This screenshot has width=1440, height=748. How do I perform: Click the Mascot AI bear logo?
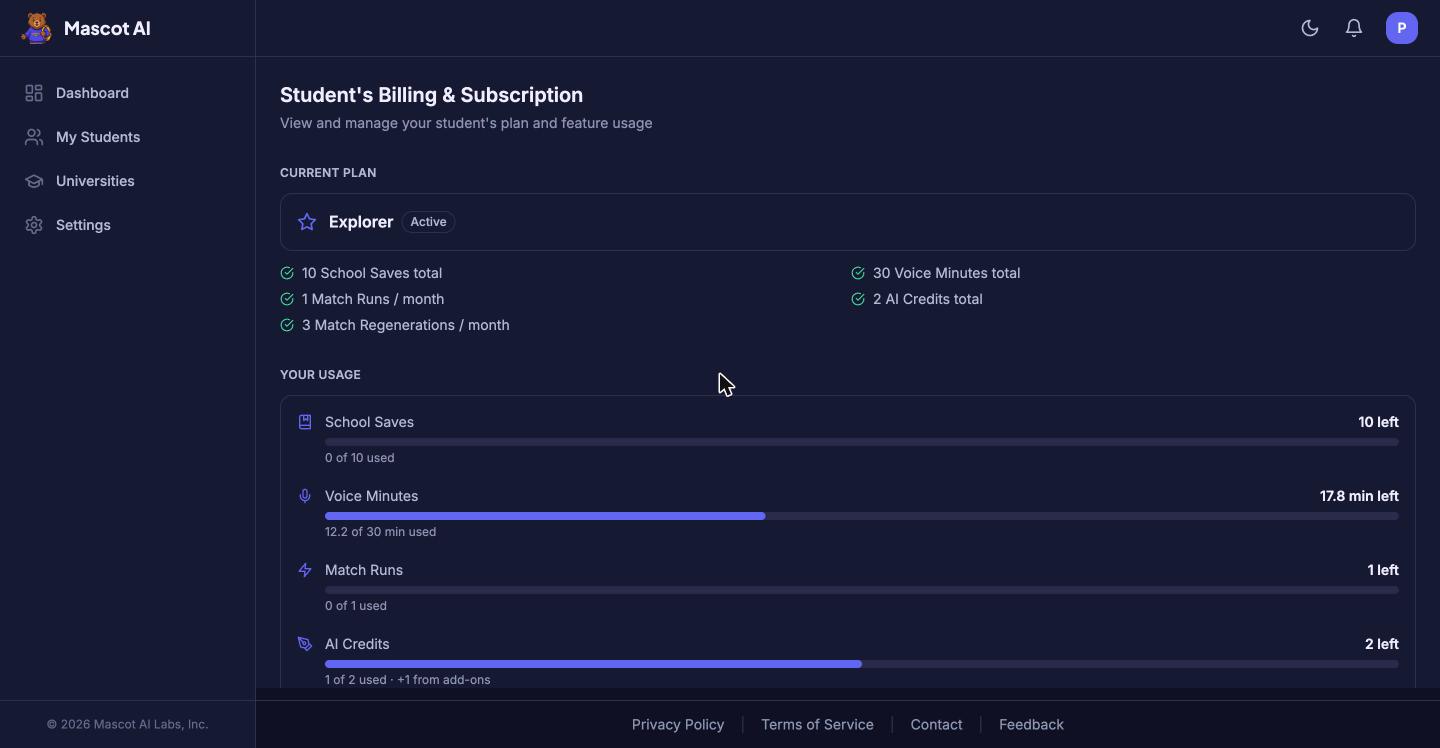[x=37, y=28]
